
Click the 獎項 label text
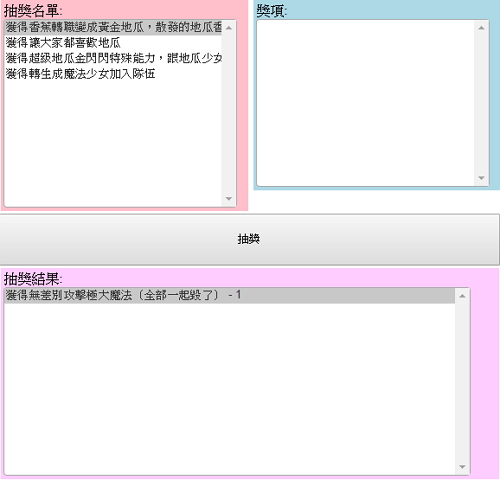point(272,11)
